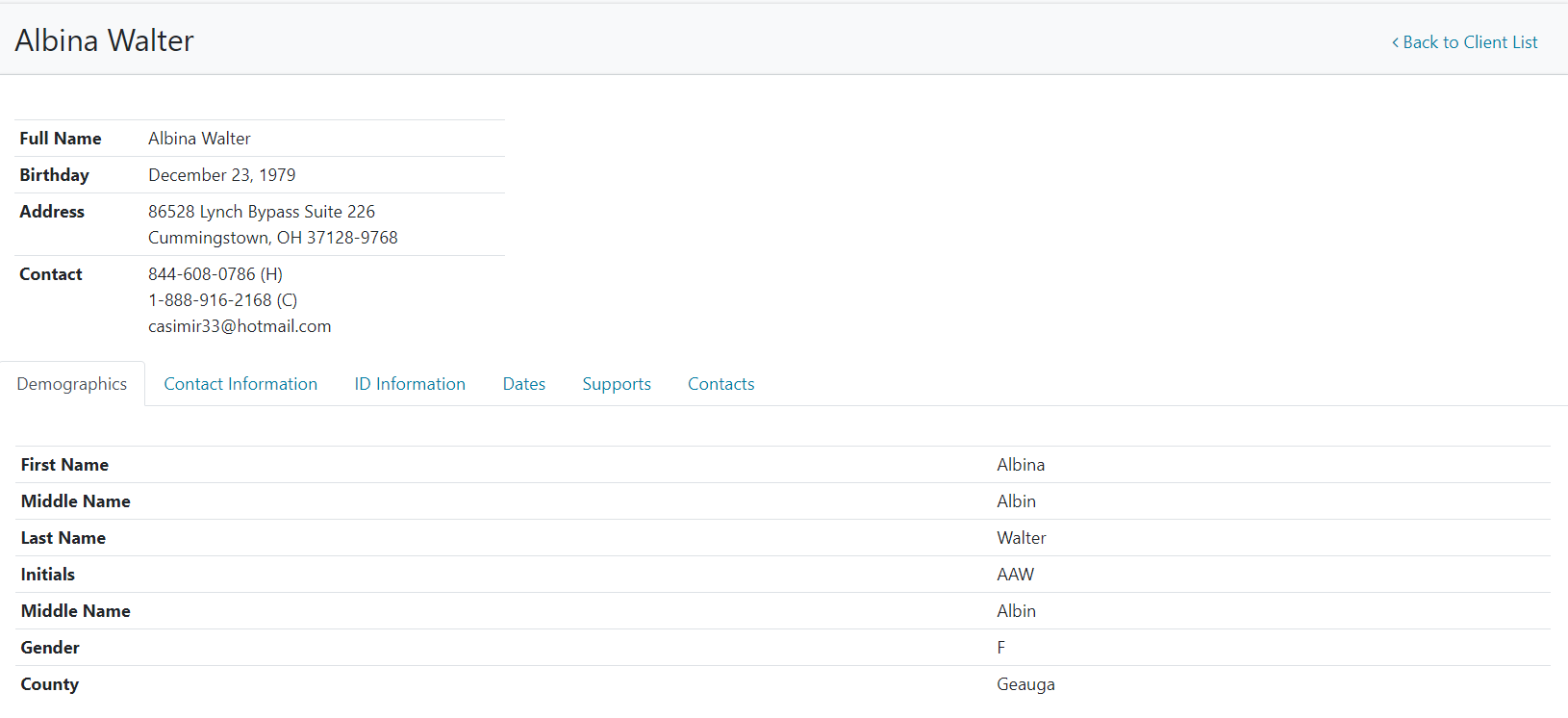This screenshot has width=1568, height=718.
Task: Click the Cummingstown, OH address line
Action: (x=273, y=238)
